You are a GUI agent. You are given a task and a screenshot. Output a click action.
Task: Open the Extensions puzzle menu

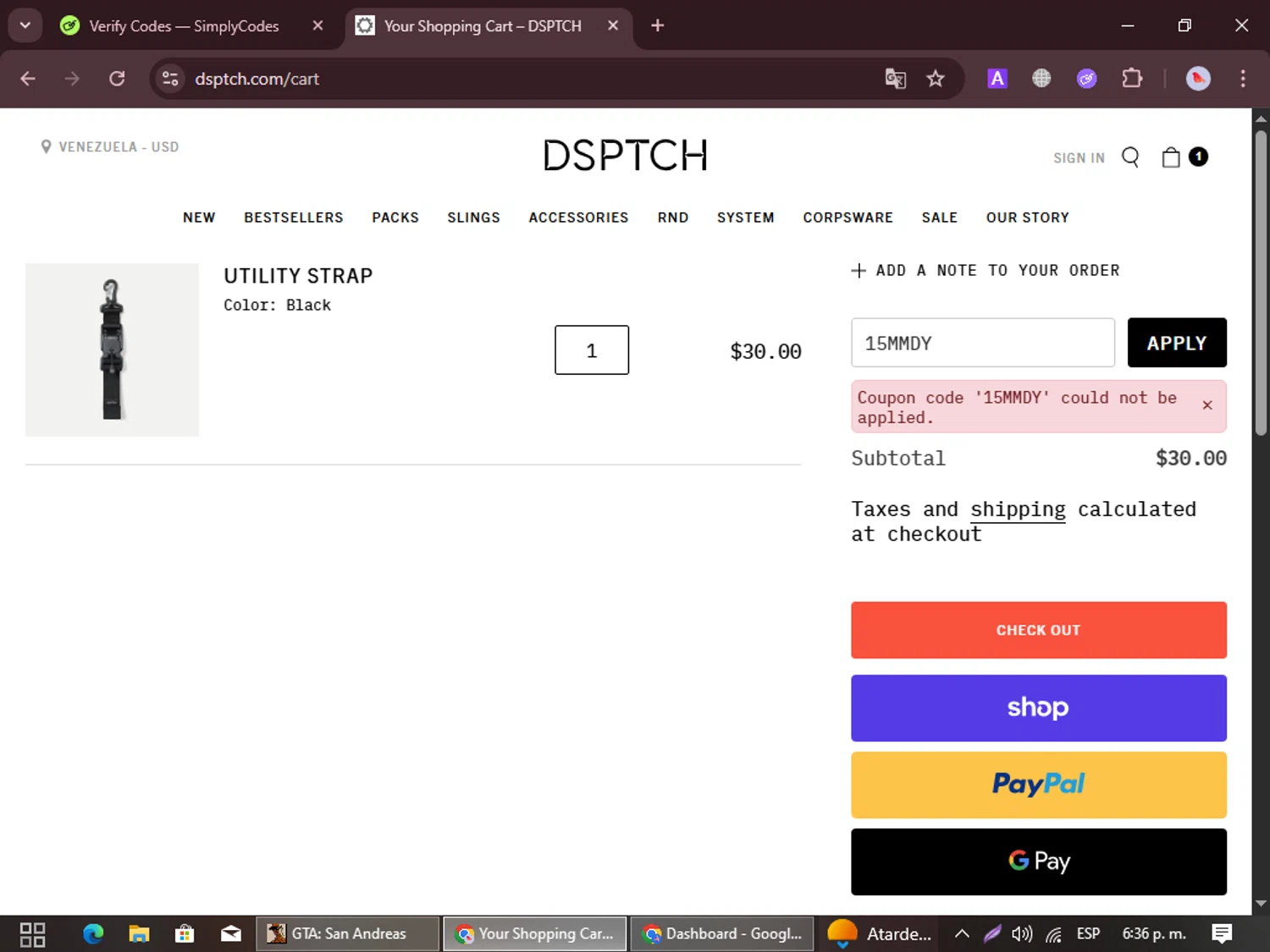tap(1132, 79)
